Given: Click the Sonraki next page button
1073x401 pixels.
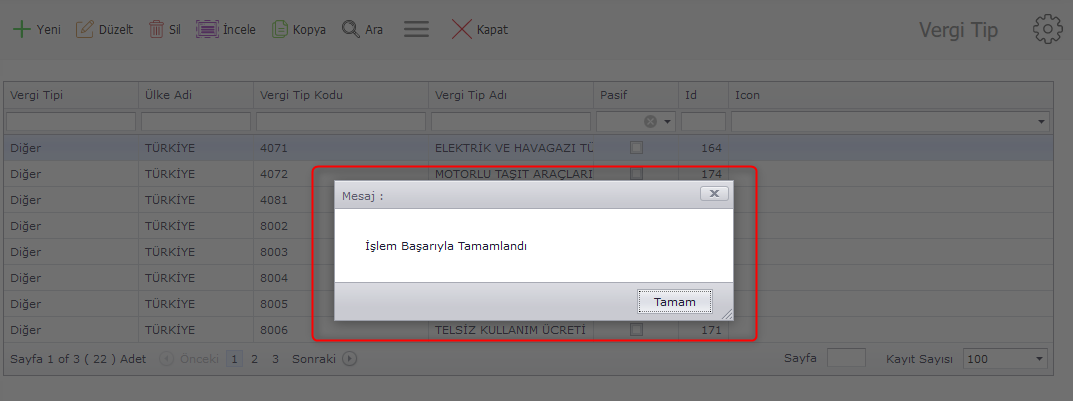Looking at the screenshot, I should (349, 358).
